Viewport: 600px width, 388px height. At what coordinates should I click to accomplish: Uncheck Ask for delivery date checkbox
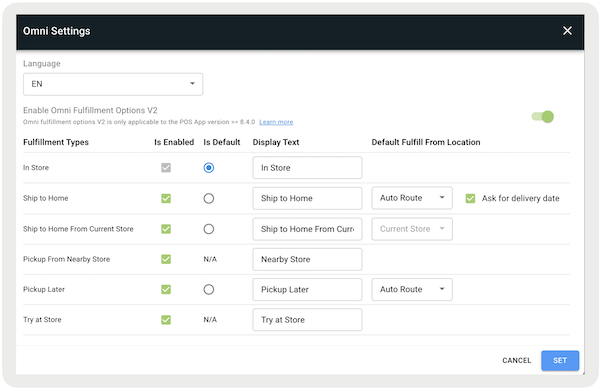pos(470,198)
